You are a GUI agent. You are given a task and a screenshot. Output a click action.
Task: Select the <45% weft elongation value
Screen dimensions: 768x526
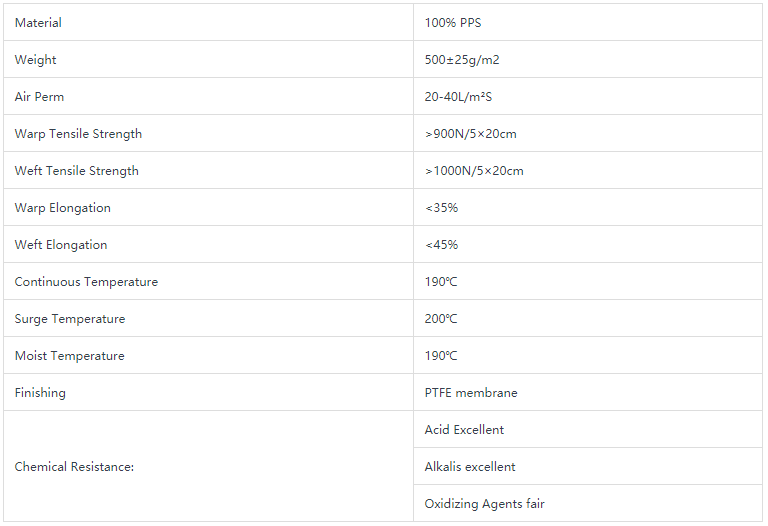click(441, 245)
